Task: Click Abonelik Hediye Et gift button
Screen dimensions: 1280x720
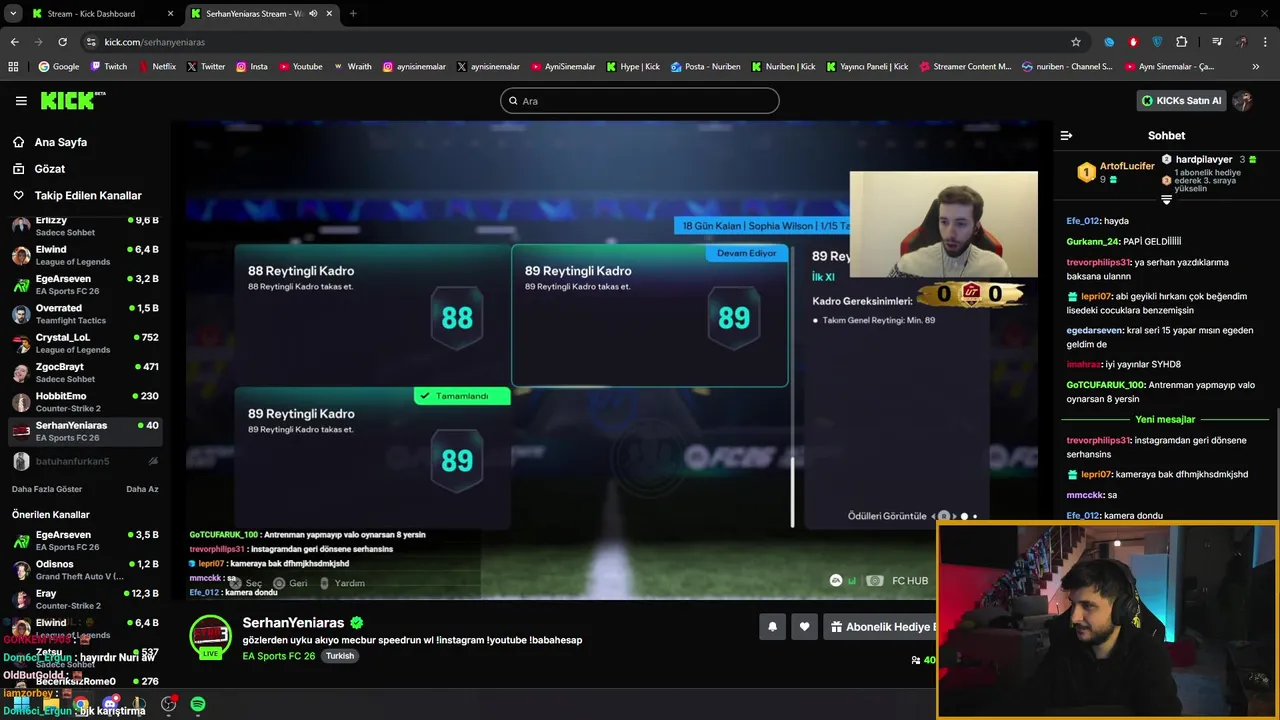Action: (883, 627)
